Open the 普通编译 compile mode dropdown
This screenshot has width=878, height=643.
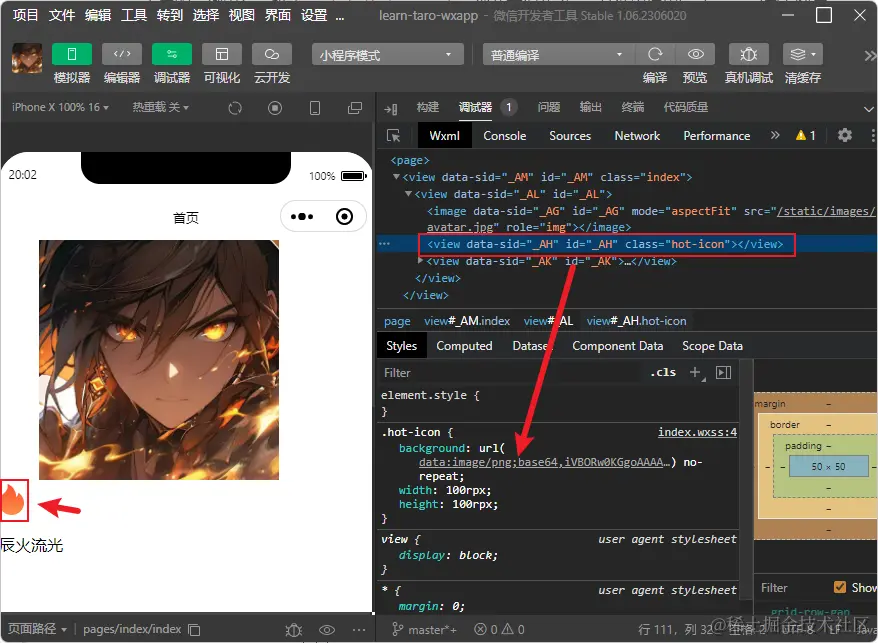(x=558, y=55)
